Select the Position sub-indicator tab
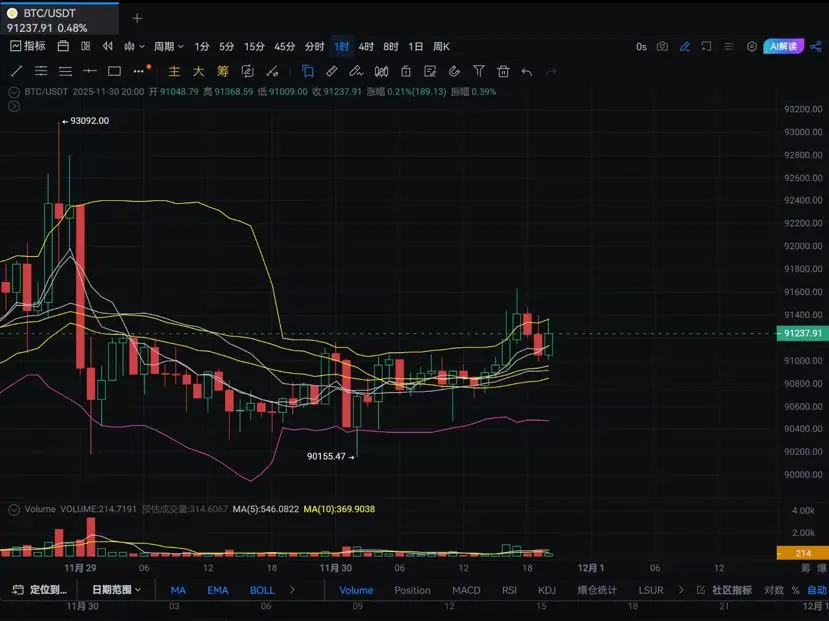Image resolution: width=829 pixels, height=621 pixels. [412, 590]
